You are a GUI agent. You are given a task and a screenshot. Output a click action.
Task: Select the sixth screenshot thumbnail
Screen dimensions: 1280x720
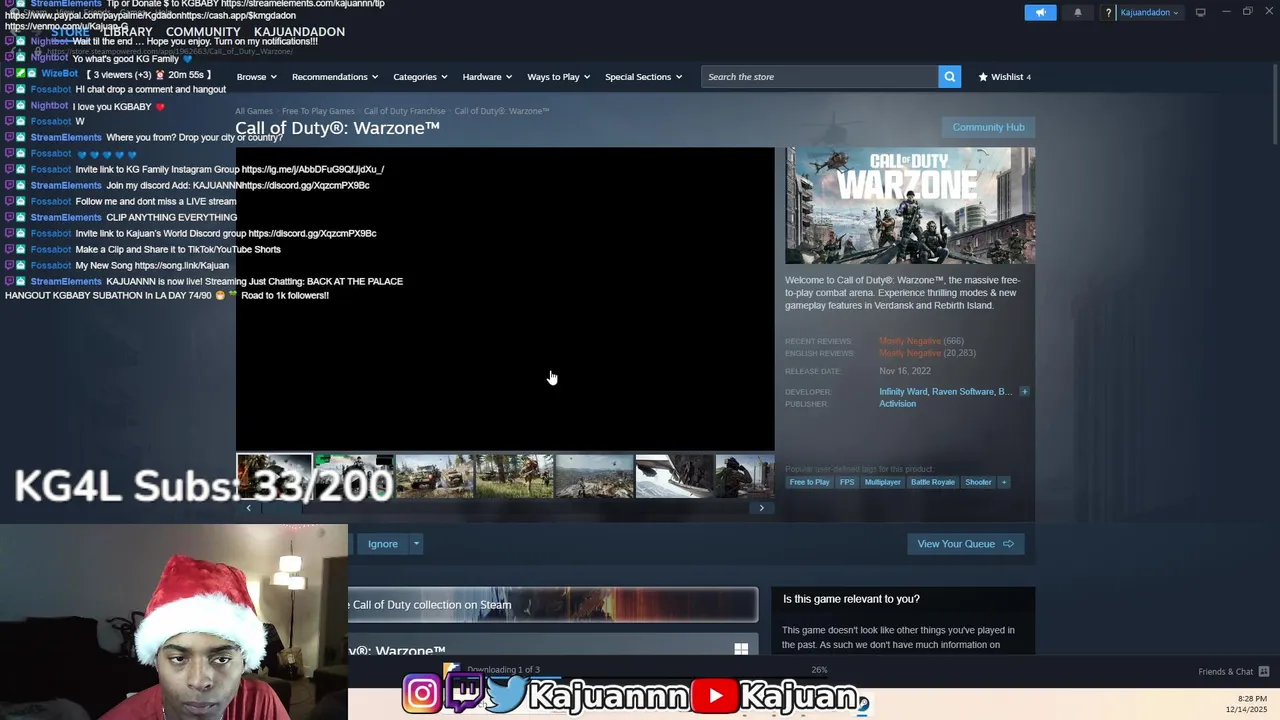click(674, 476)
